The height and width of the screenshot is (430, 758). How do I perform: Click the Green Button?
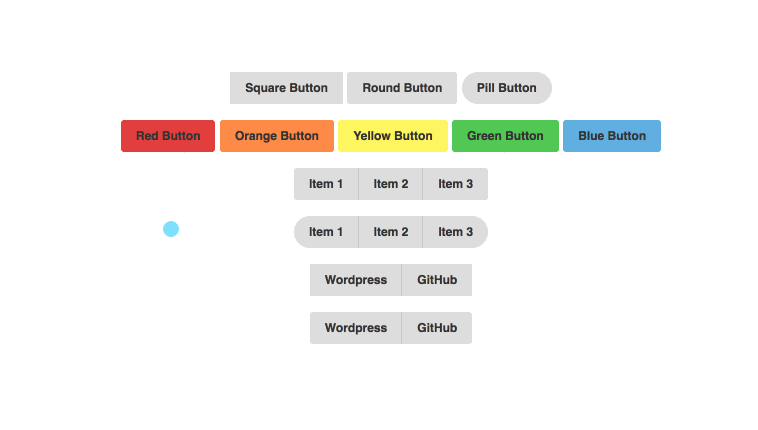(x=505, y=136)
